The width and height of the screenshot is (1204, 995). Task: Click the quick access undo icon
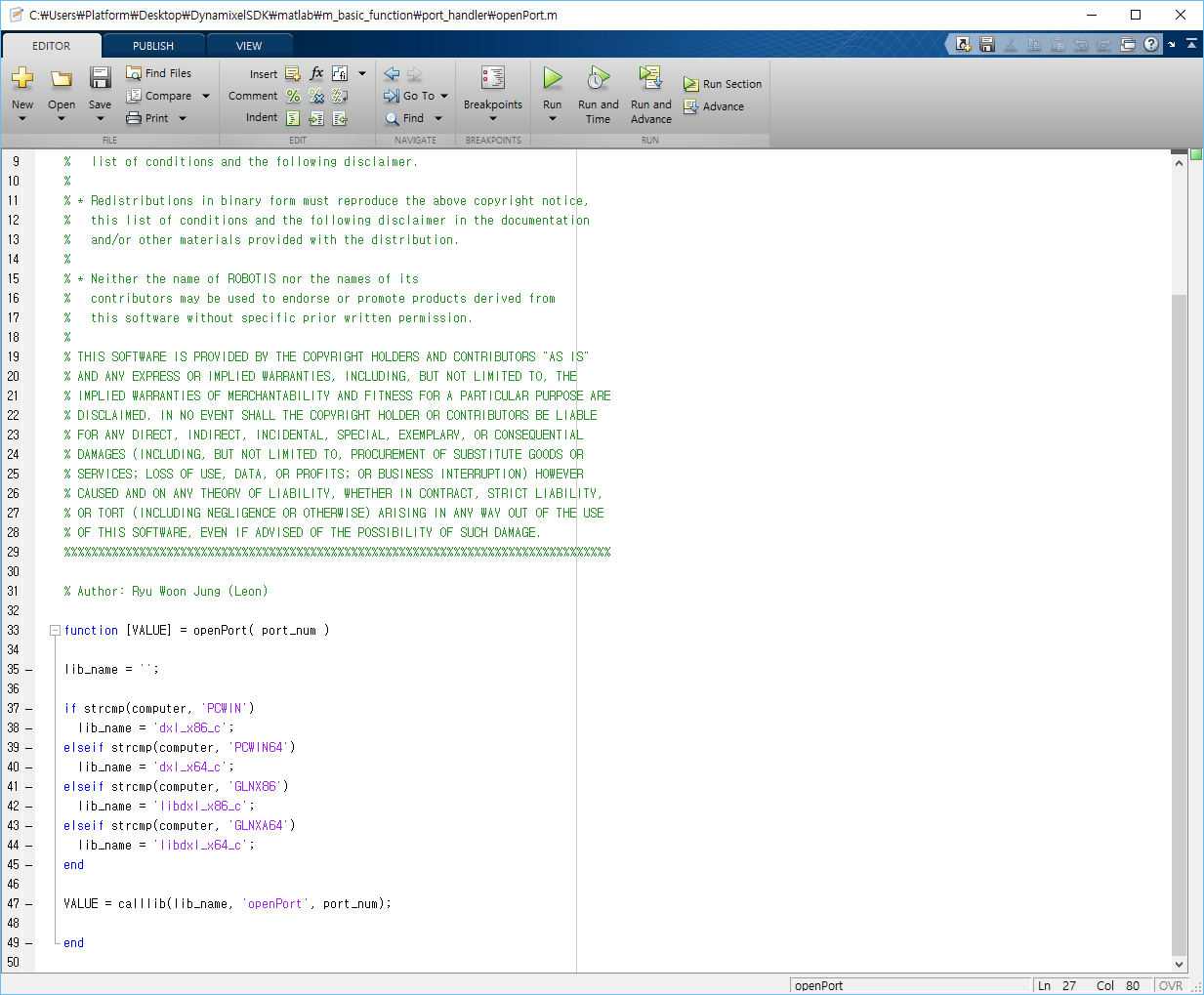click(x=1081, y=44)
